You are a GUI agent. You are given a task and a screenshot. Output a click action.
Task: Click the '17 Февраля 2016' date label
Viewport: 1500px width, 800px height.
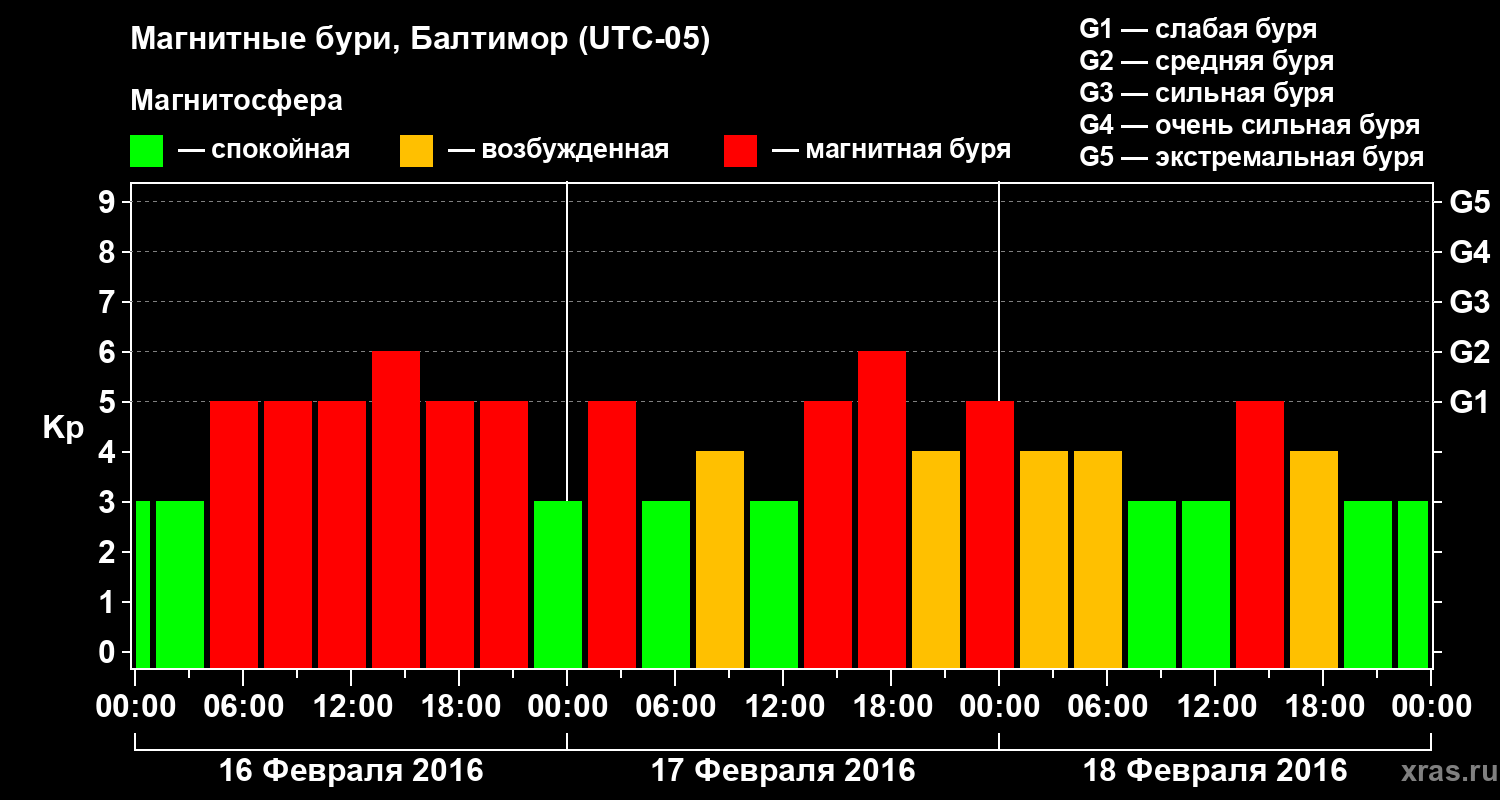pyautogui.click(x=783, y=771)
